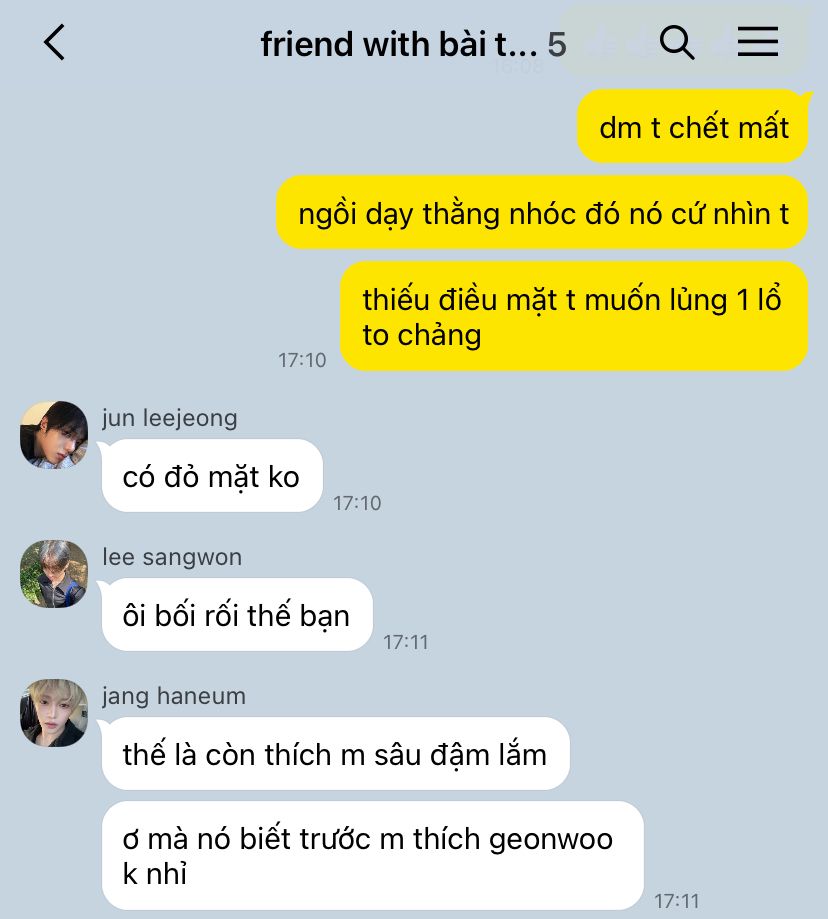Select the 'có đỏ mặt ko' message
The height and width of the screenshot is (919, 828).
pyautogui.click(x=212, y=476)
